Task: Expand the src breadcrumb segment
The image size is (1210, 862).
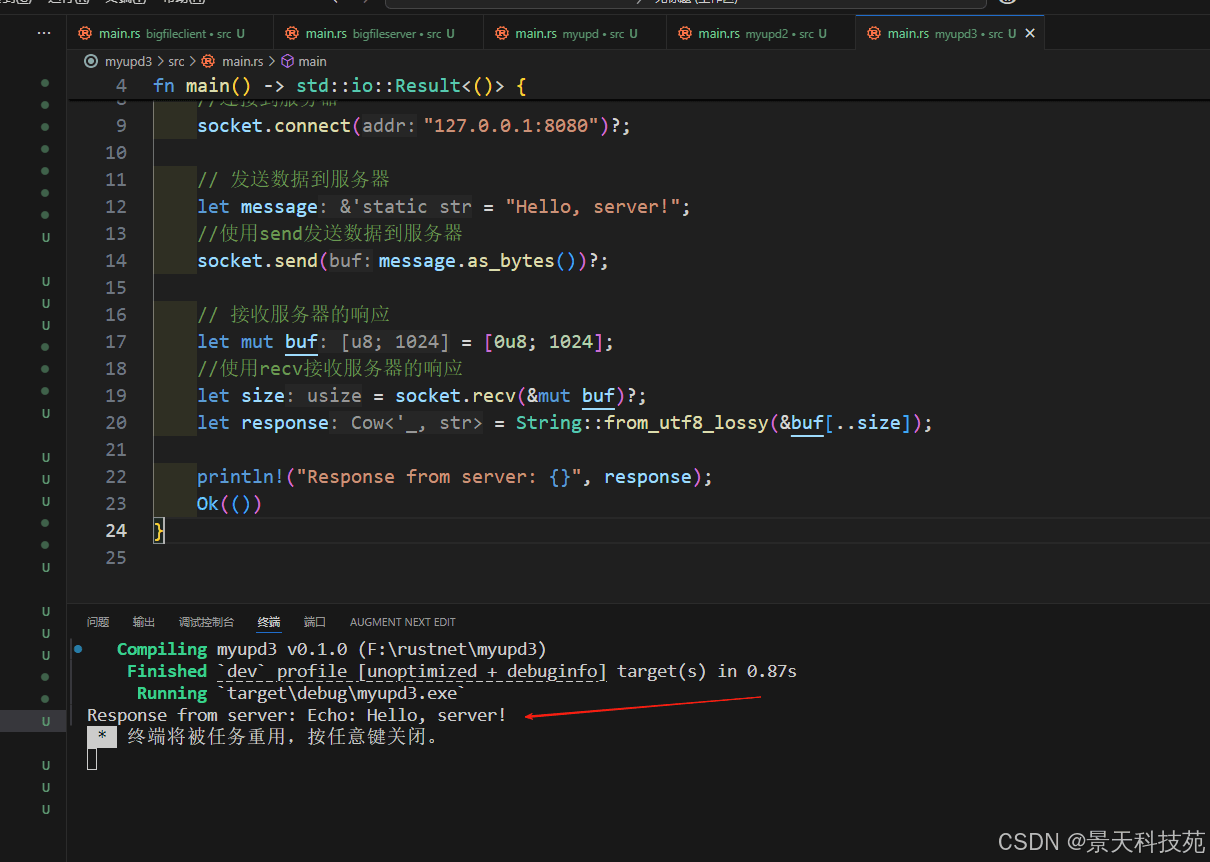Action: [x=176, y=62]
